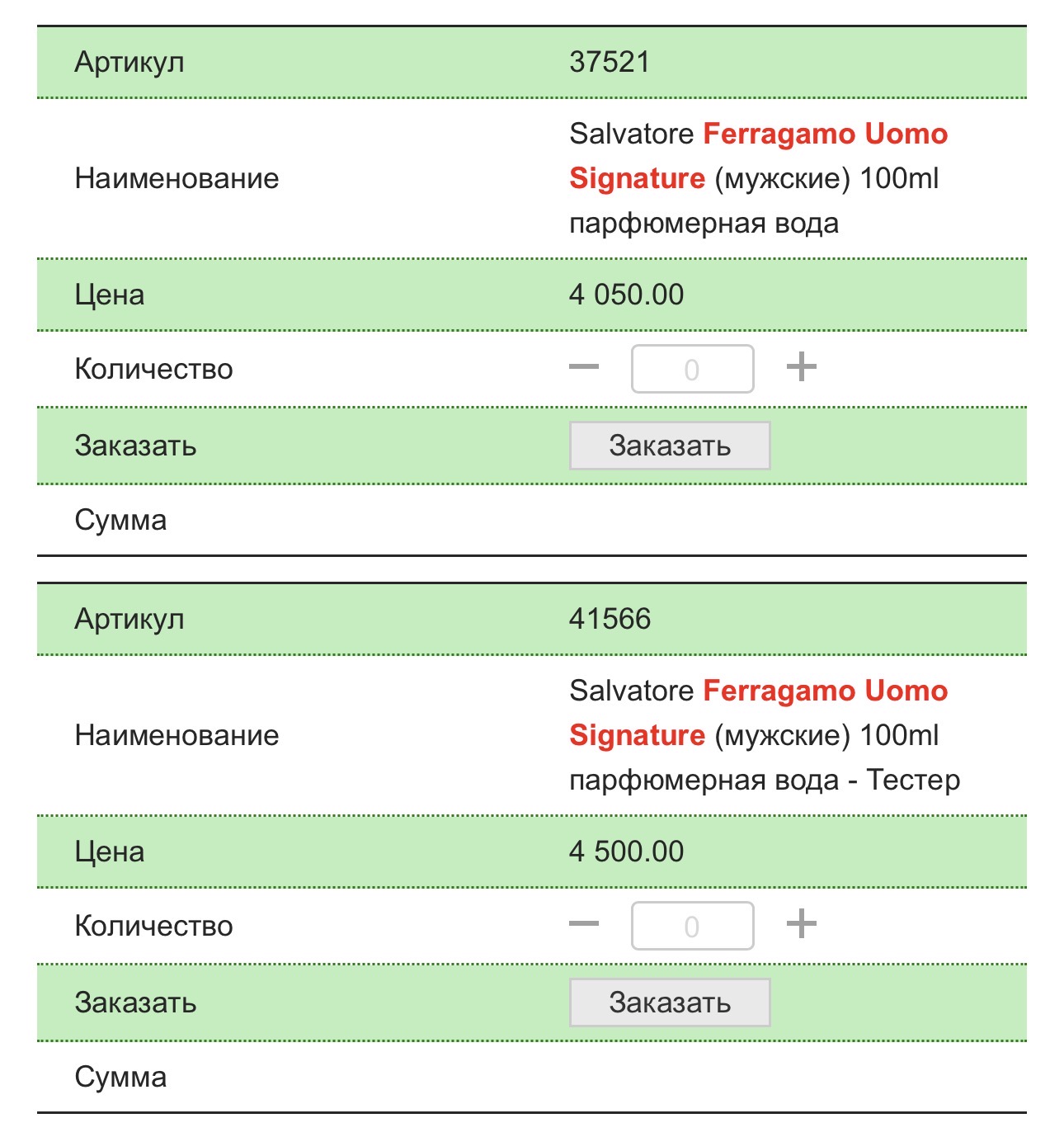Click Заказать button for the 4 050.00 item
Viewport: 1064px width, 1137px height.
[x=670, y=446]
